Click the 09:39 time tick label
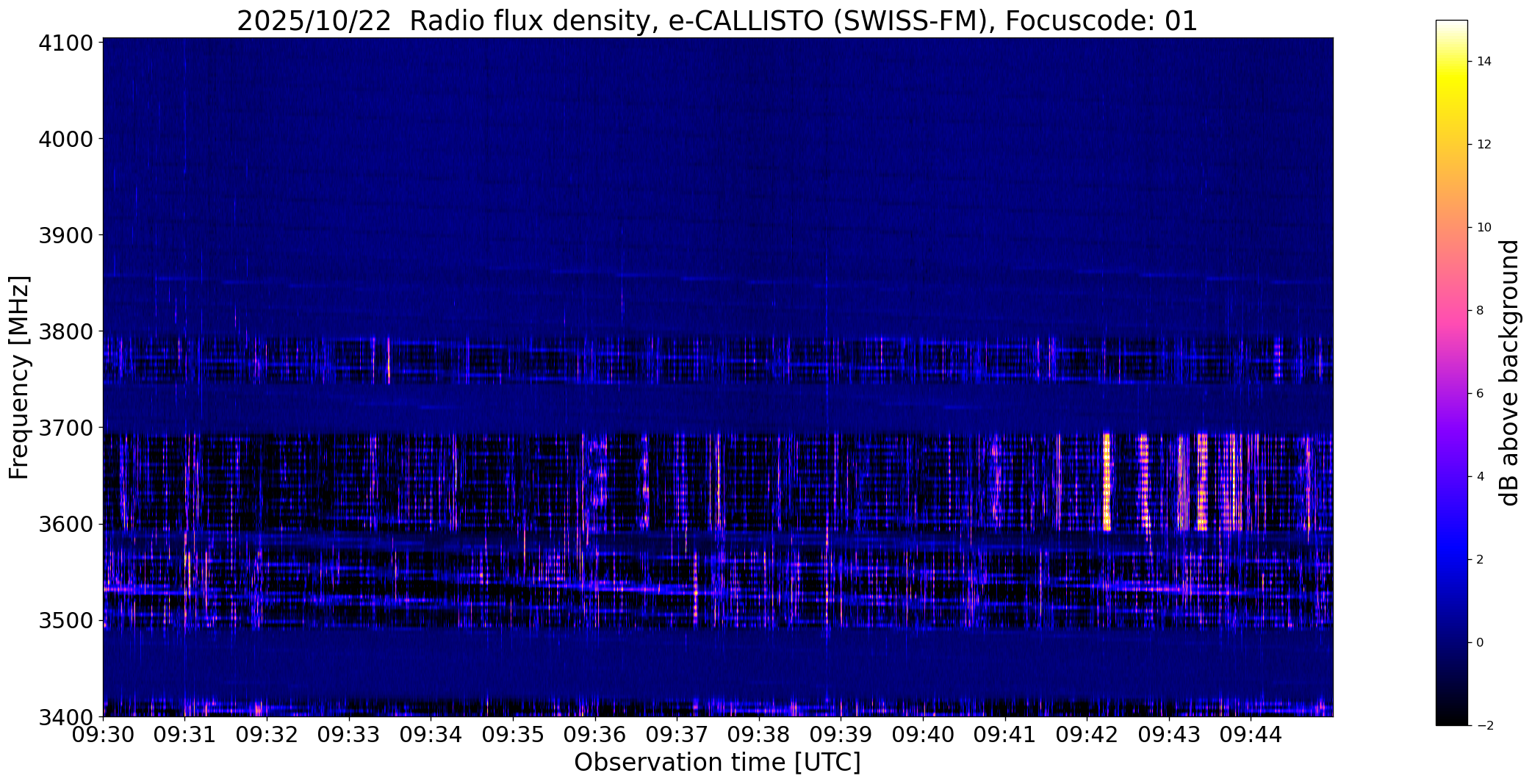Screen dimensions: 1532x784 pyautogui.click(x=841, y=735)
